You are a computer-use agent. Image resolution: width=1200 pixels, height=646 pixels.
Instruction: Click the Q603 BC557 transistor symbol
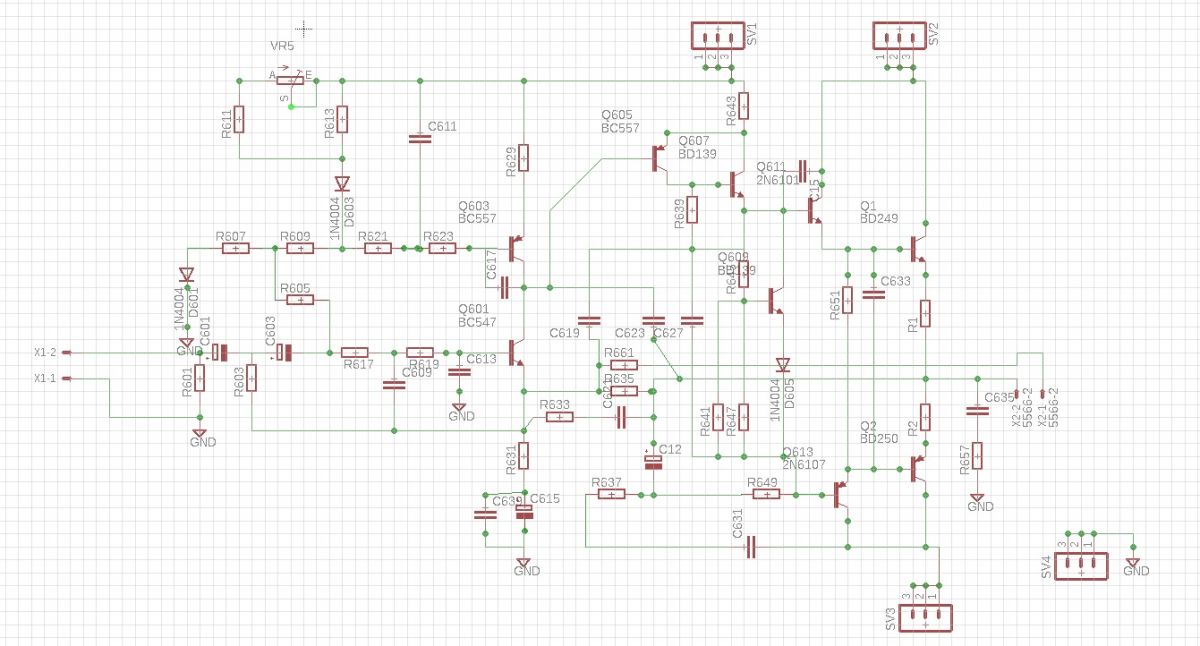516,247
